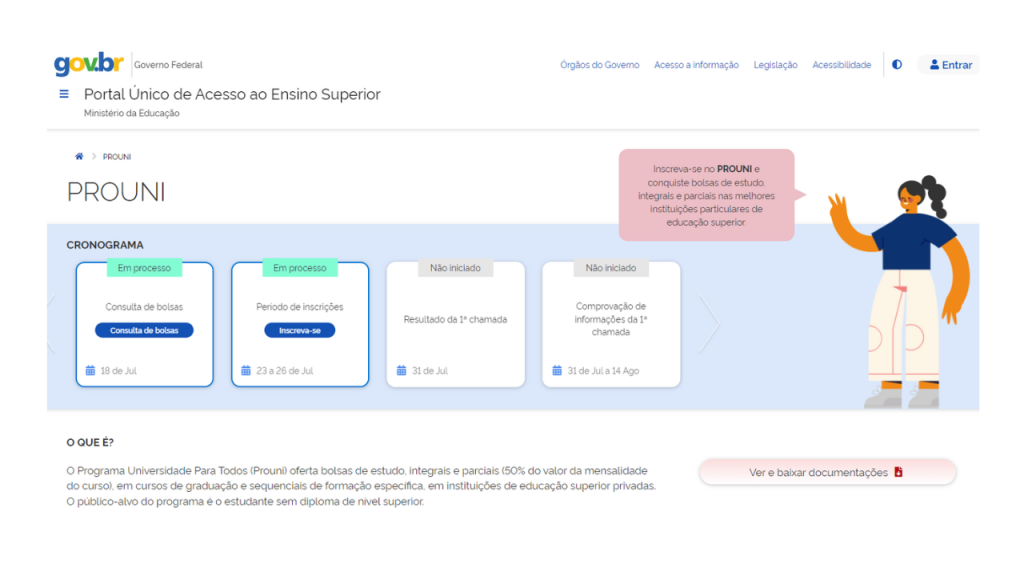Open the hamburger menu icon
Image resolution: width=1024 pixels, height=576 pixels.
coord(64,94)
